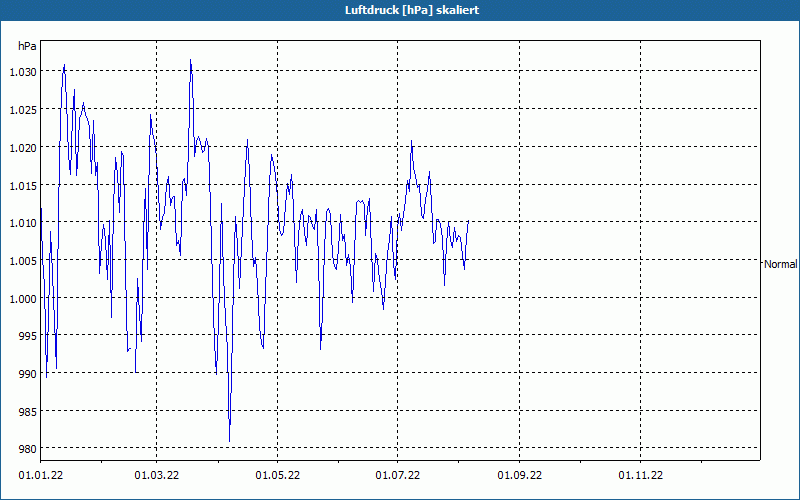This screenshot has height=500, width=800.
Task: Click the '01.05.22' date label
Action: [278, 476]
